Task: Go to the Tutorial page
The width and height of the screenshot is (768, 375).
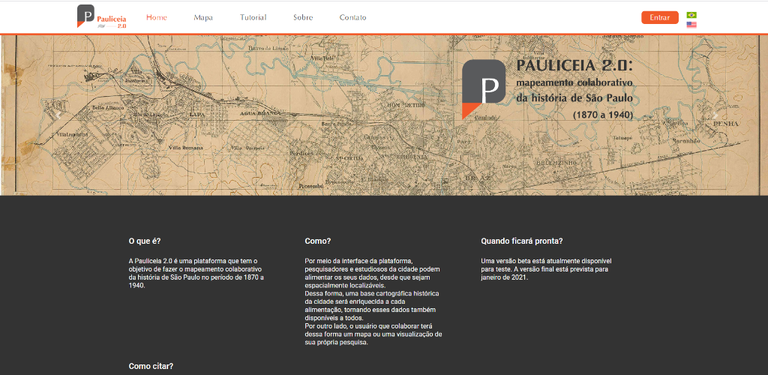Action: [253, 18]
